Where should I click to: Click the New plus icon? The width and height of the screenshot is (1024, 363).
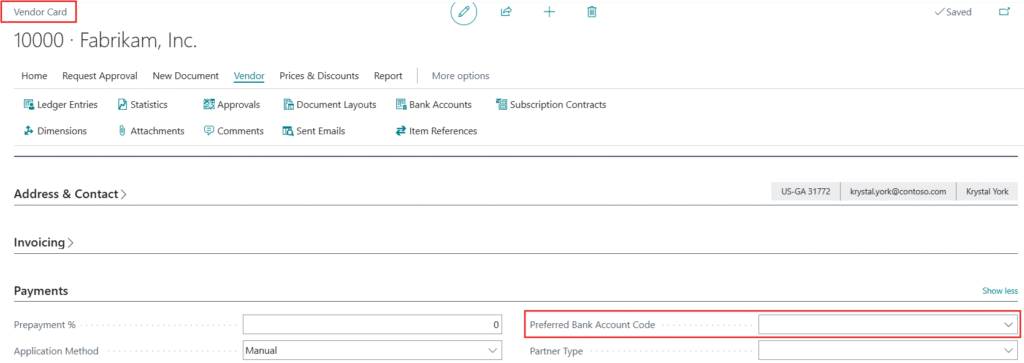550,12
